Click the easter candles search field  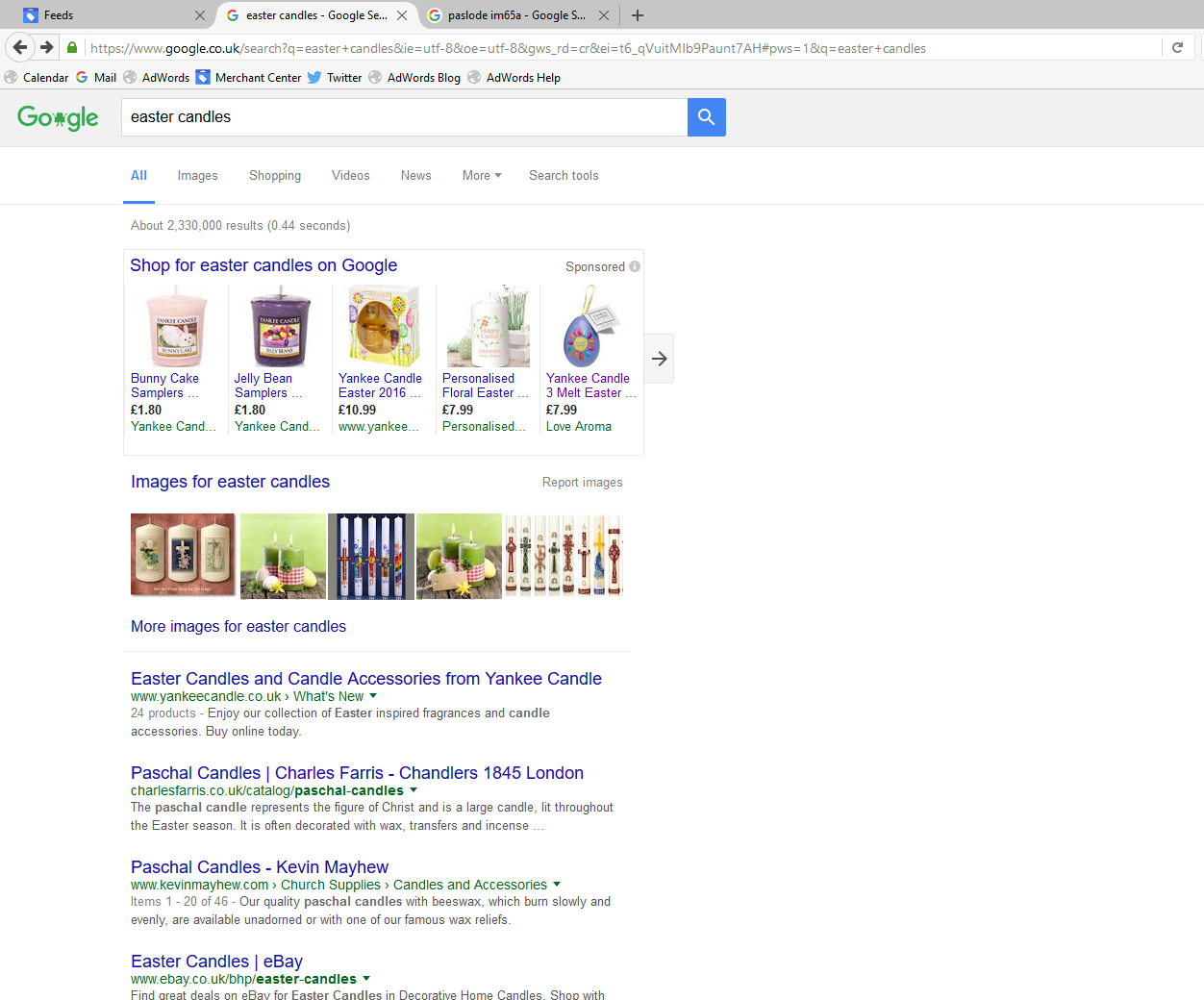pyautogui.click(x=404, y=117)
